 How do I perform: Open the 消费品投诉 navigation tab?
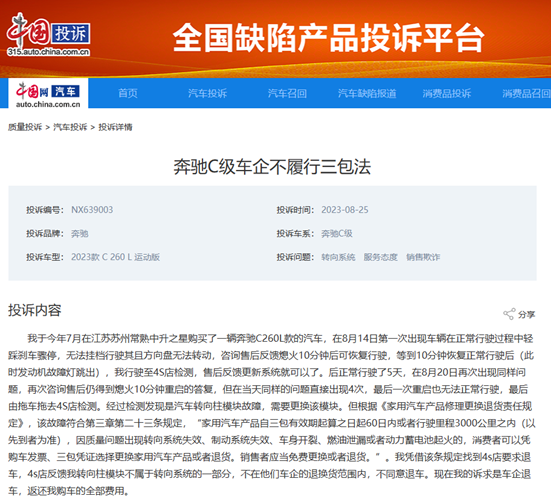[x=447, y=93]
